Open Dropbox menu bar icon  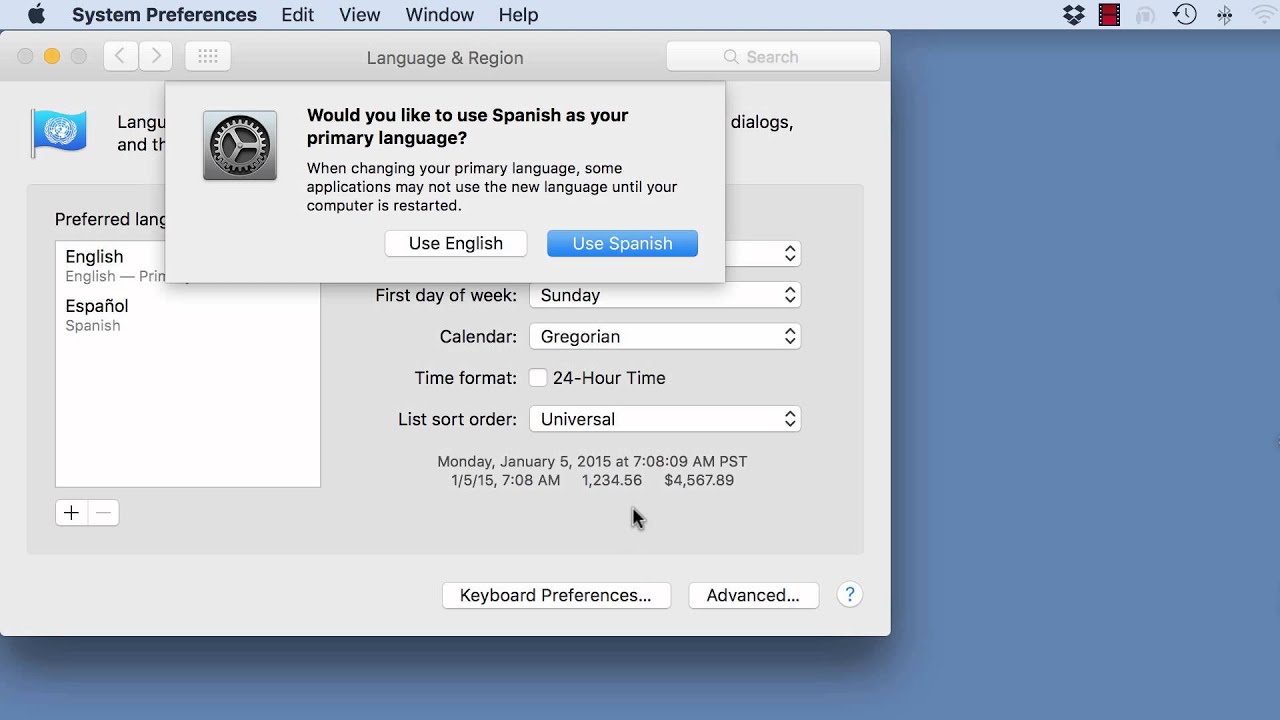point(1074,15)
